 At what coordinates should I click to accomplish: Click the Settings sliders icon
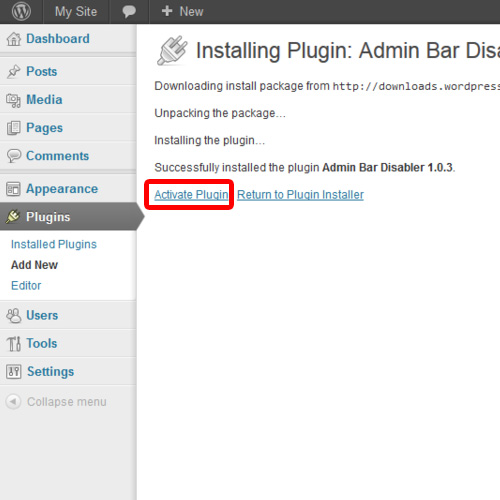click(14, 371)
